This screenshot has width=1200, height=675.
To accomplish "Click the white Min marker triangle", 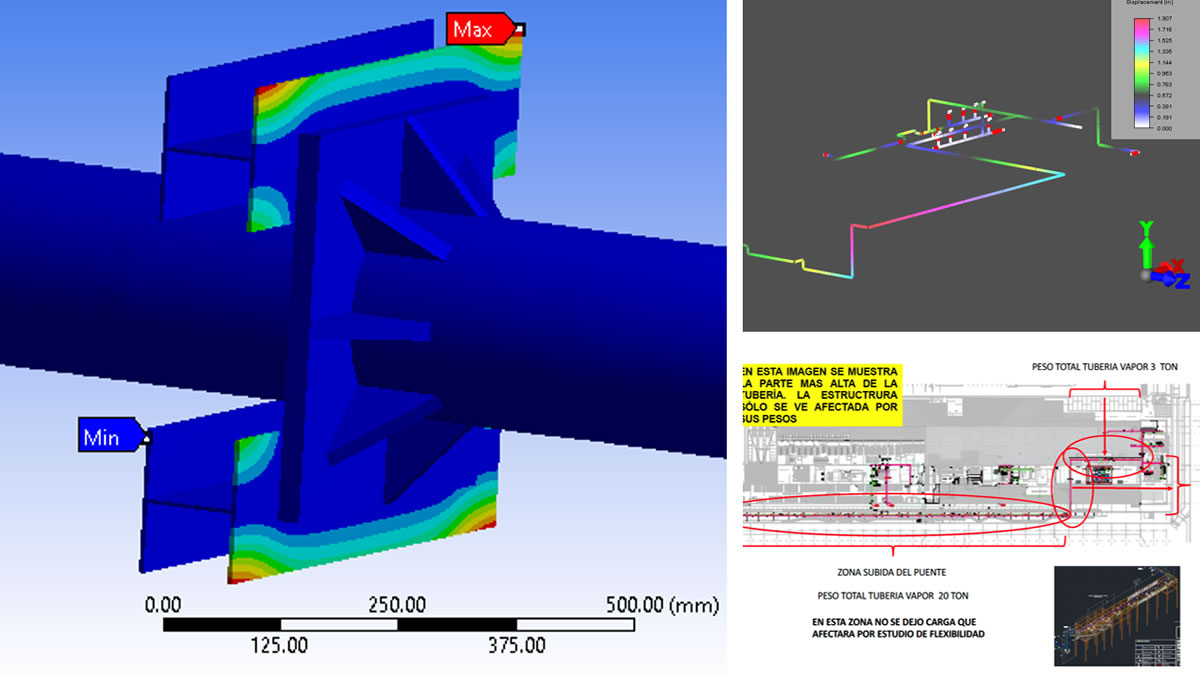I will [147, 436].
